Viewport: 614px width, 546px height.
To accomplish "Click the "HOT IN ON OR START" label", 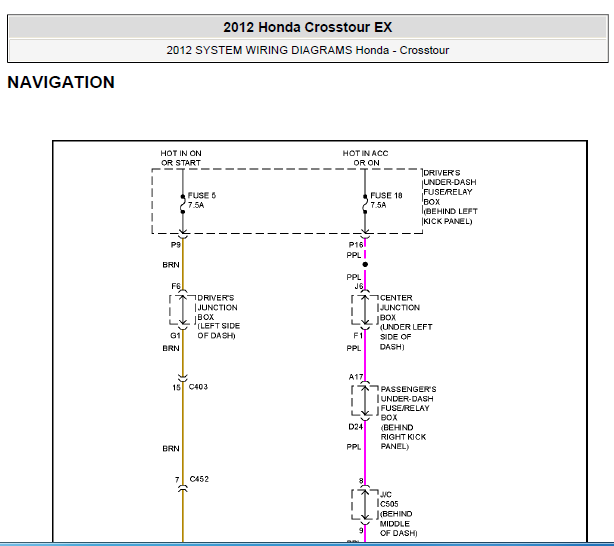I will point(181,158).
